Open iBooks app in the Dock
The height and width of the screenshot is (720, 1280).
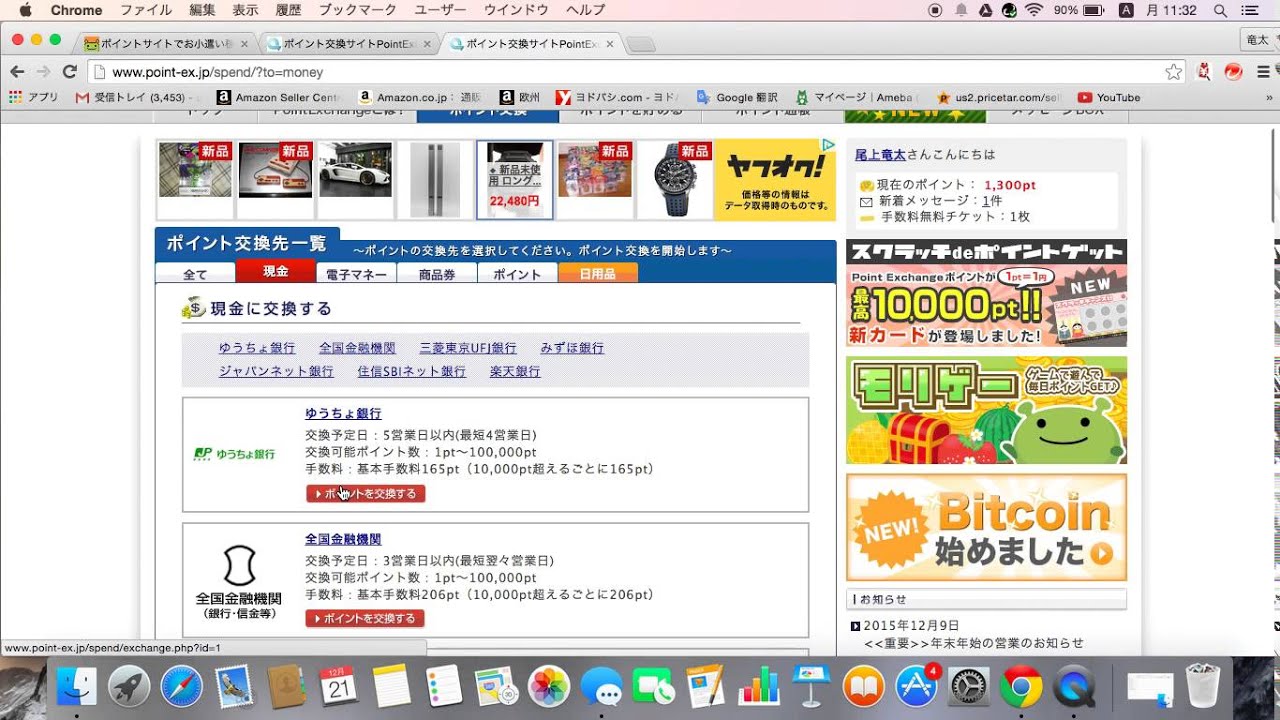pyautogui.click(x=864, y=686)
